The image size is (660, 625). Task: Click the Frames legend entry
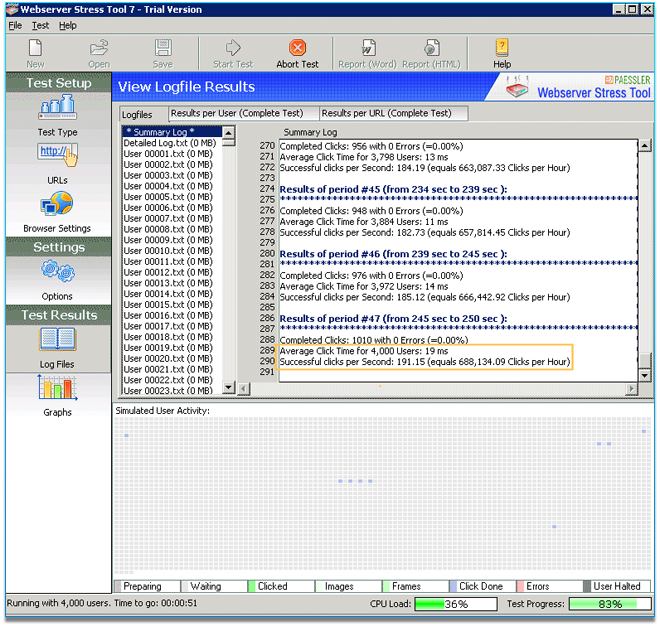click(415, 586)
